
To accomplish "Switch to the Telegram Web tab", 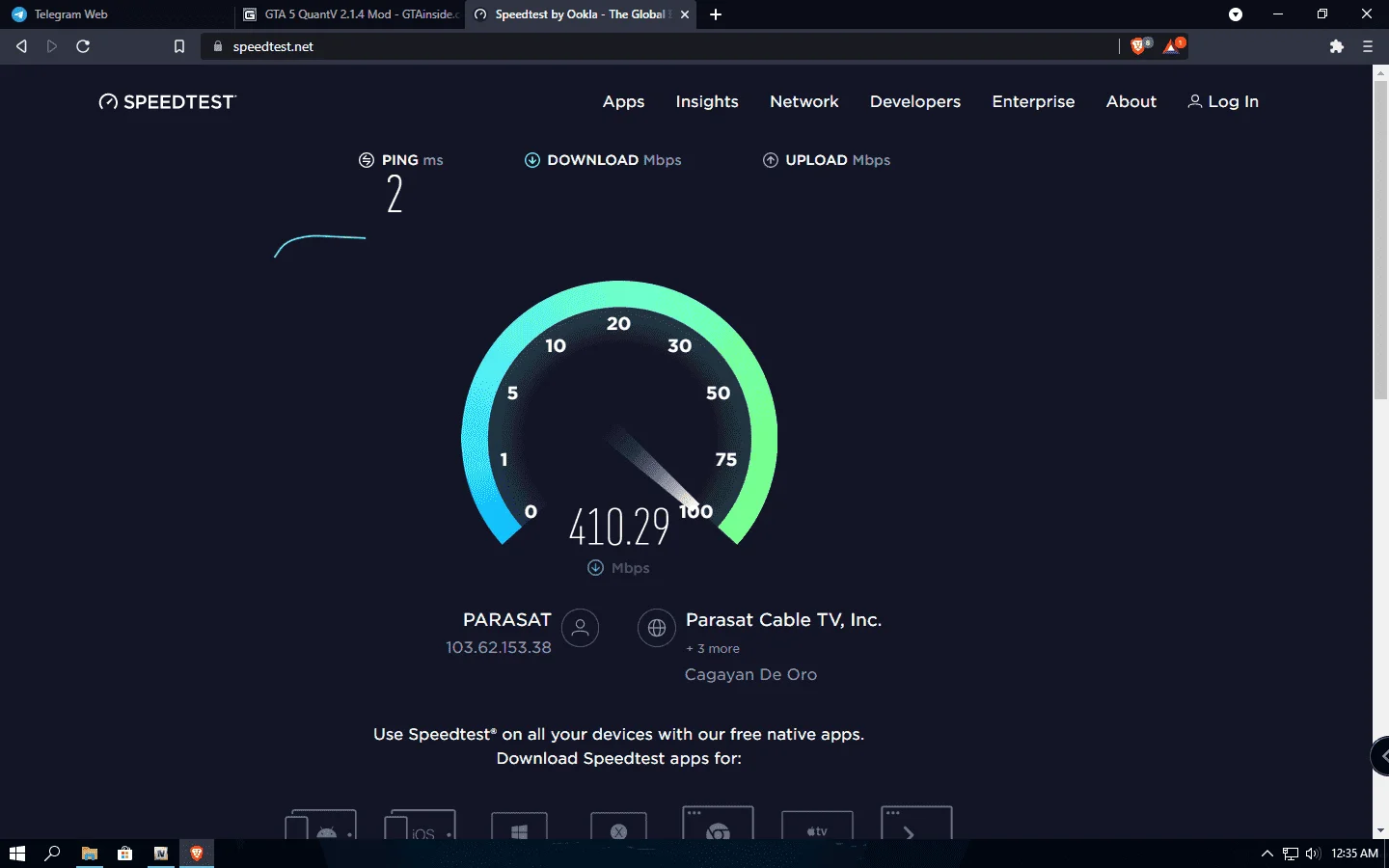I will tap(118, 14).
